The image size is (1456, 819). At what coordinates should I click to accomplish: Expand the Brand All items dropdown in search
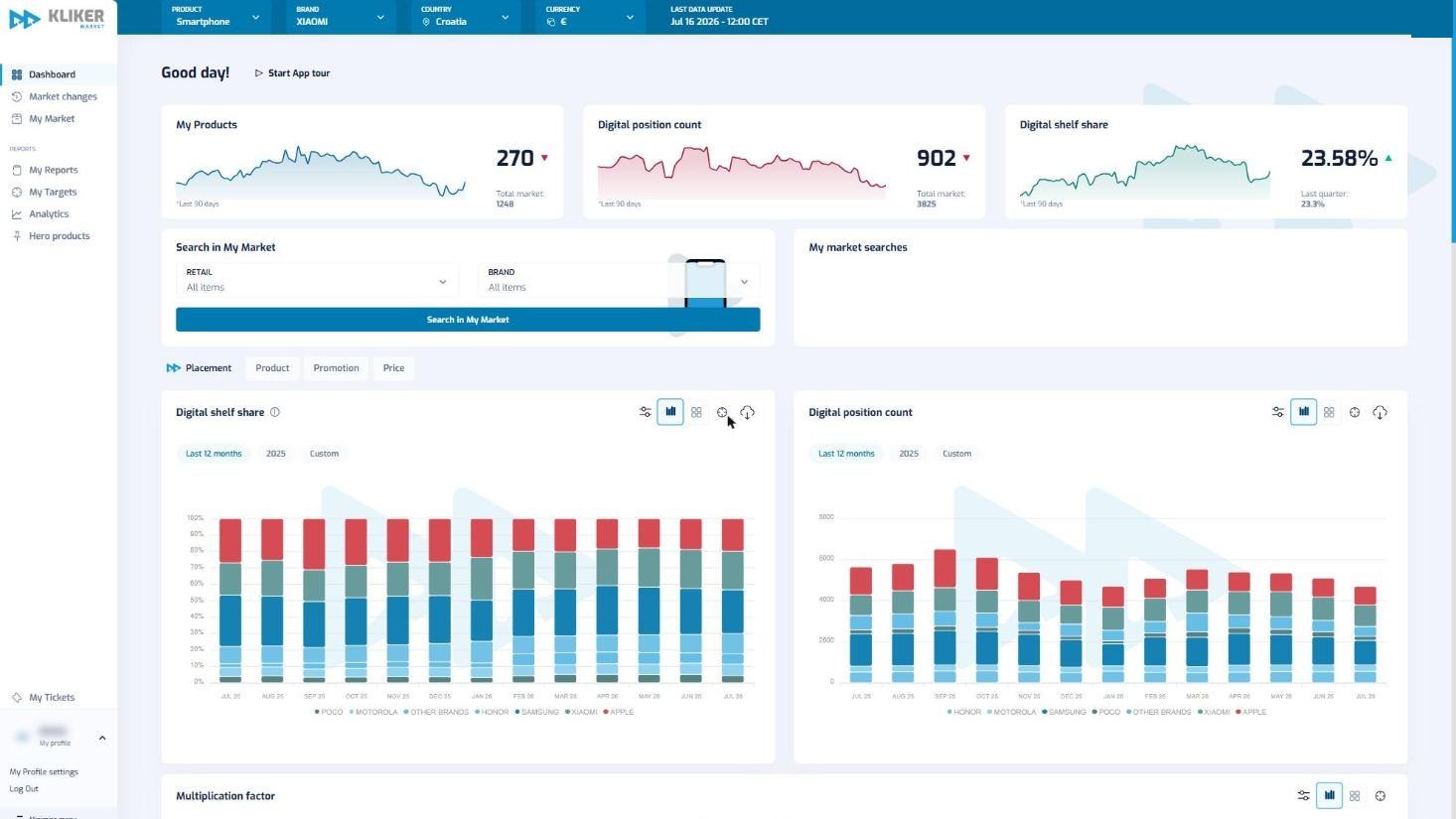[619, 280]
